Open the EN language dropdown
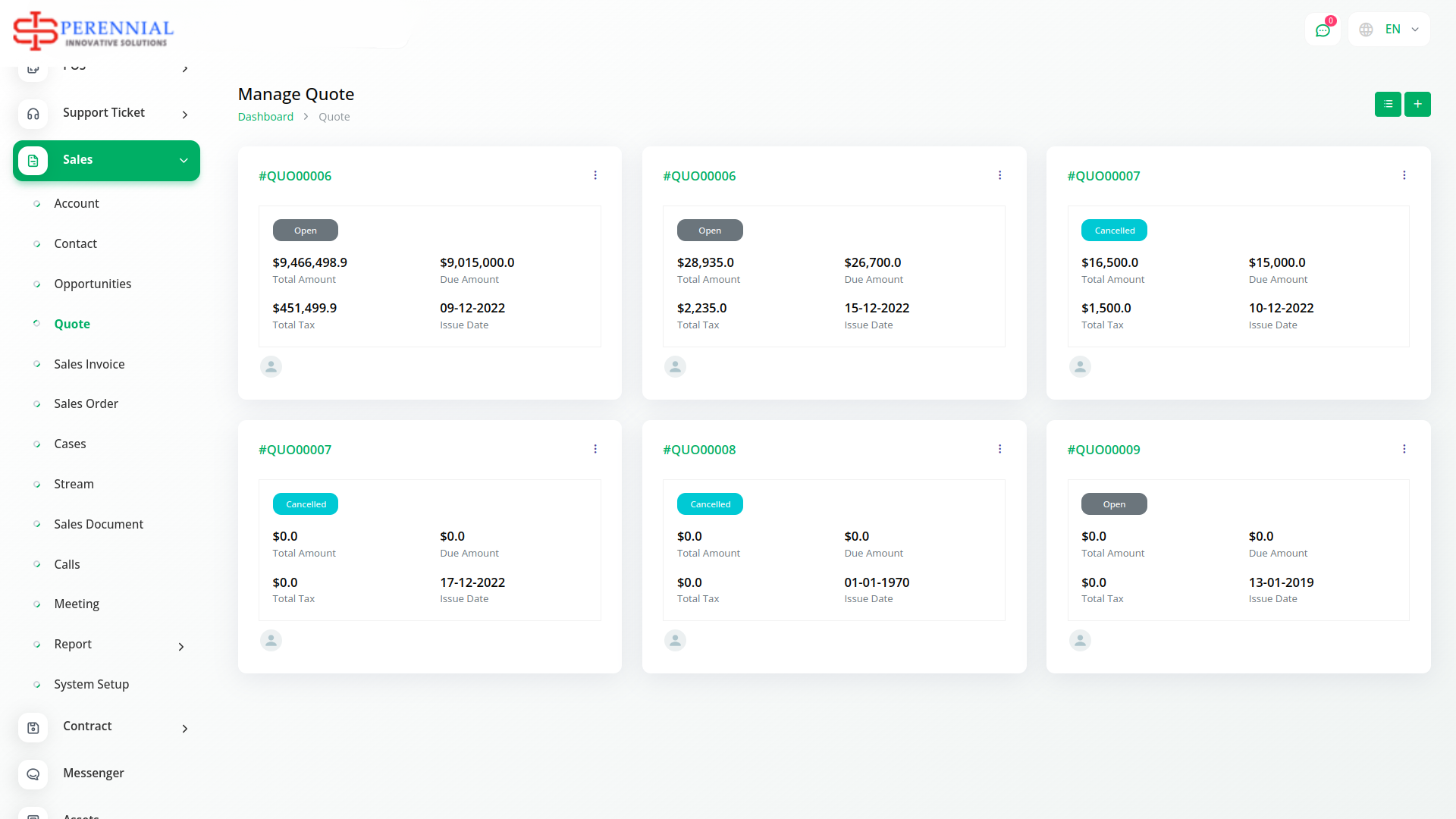 pyautogui.click(x=1389, y=30)
